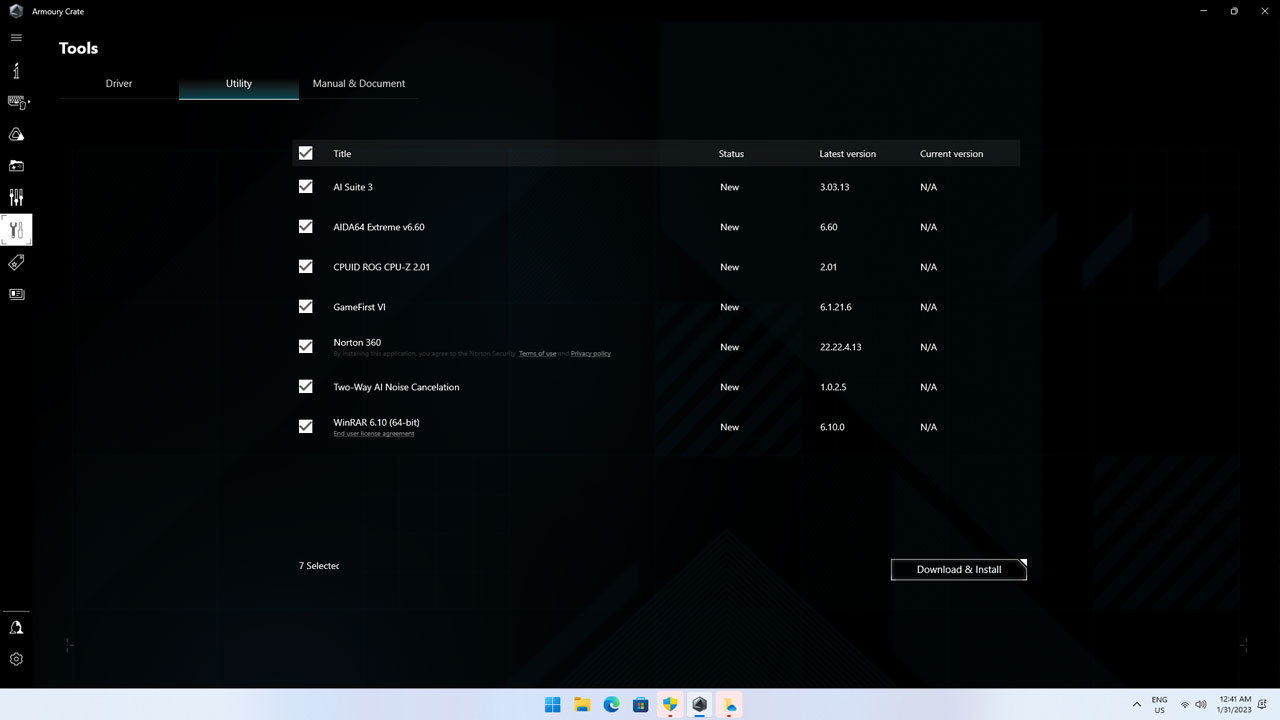Click the ENG US language indicator
1280x720 pixels.
(1159, 705)
